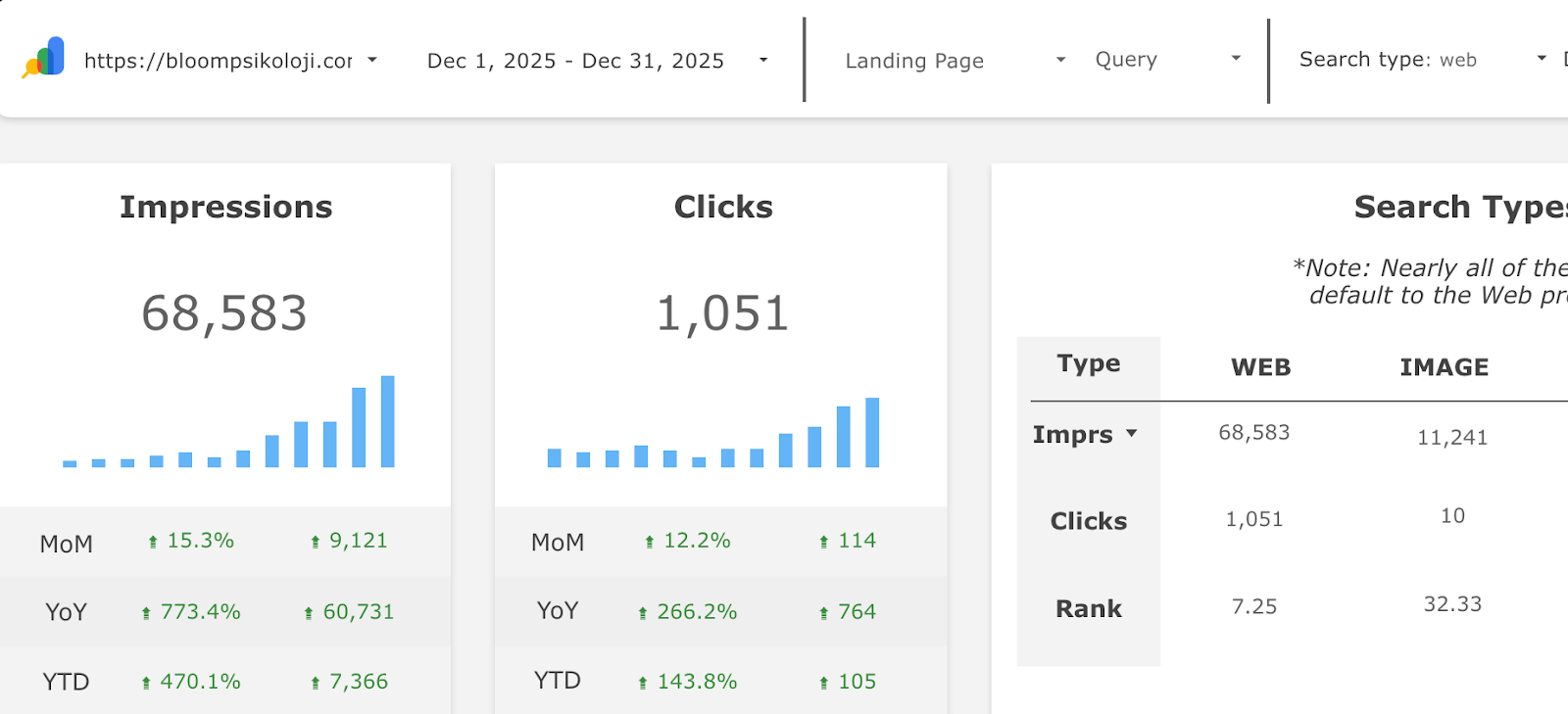This screenshot has width=1568, height=714.
Task: Click the up arrow next to Clicks YTD 143.8%
Action: point(643,683)
